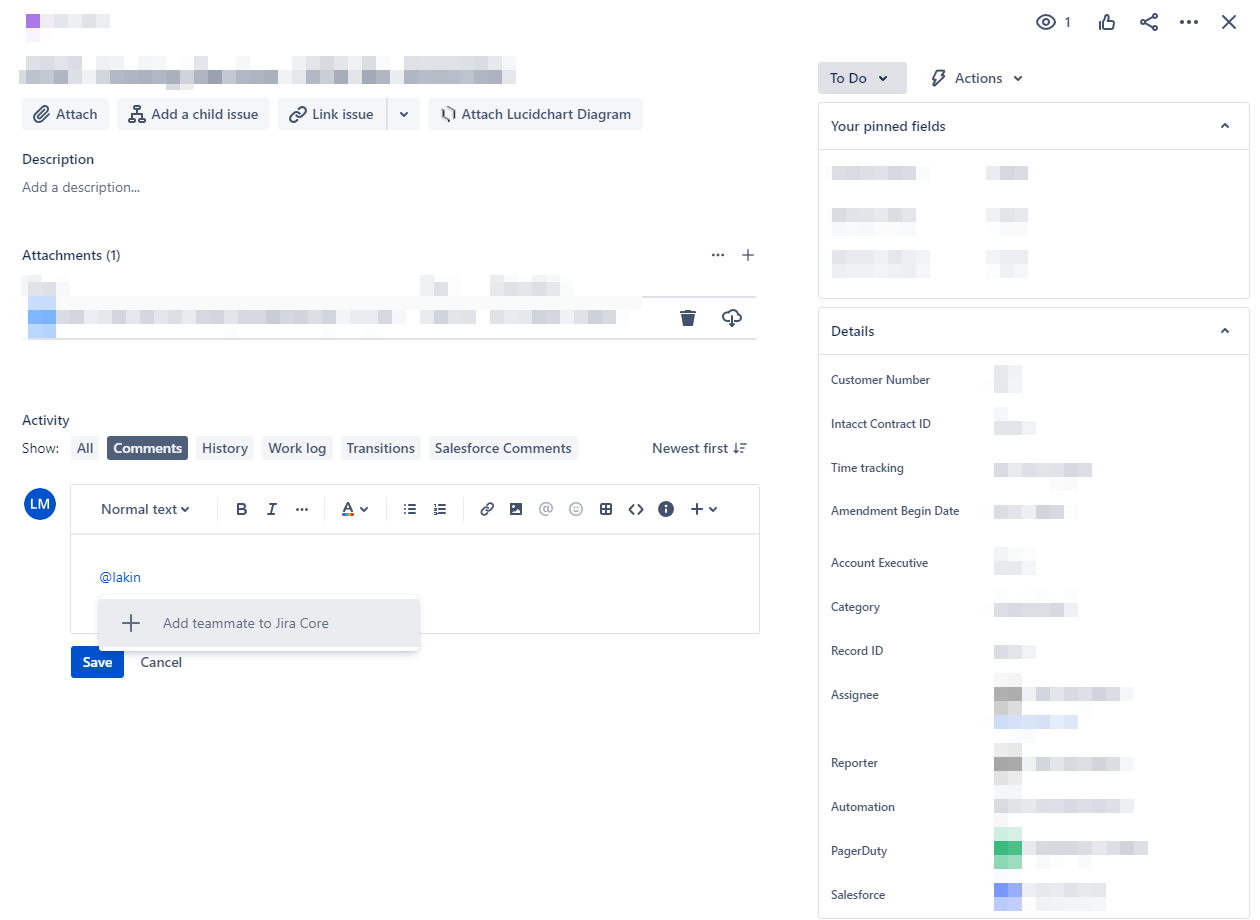Save the comment
This screenshot has height=920, width=1260.
coord(96,661)
